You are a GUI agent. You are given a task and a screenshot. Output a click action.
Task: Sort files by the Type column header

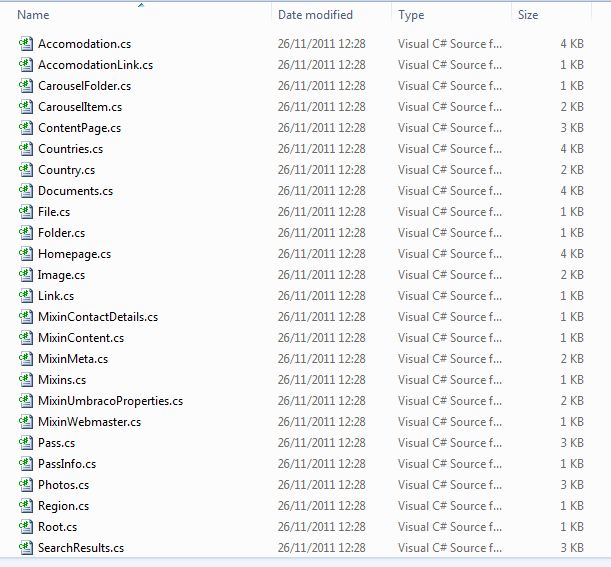411,15
